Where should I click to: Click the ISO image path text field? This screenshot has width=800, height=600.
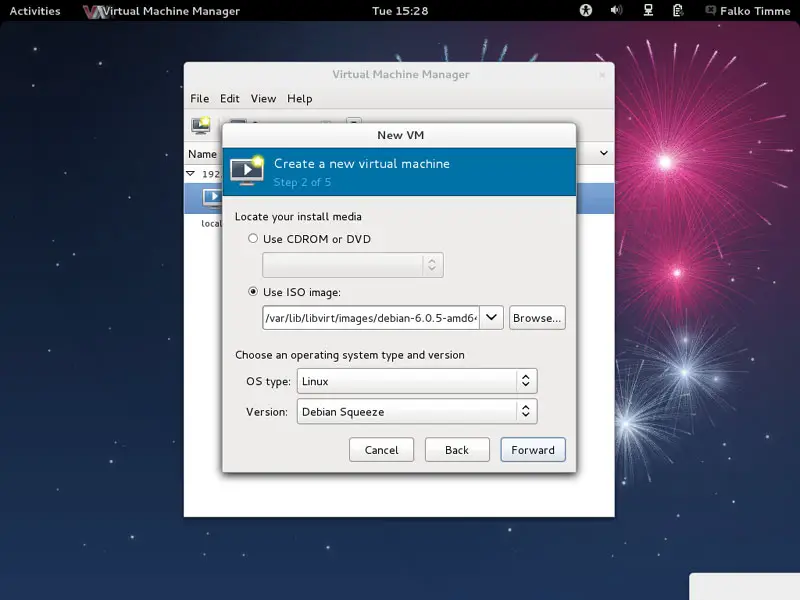370,318
